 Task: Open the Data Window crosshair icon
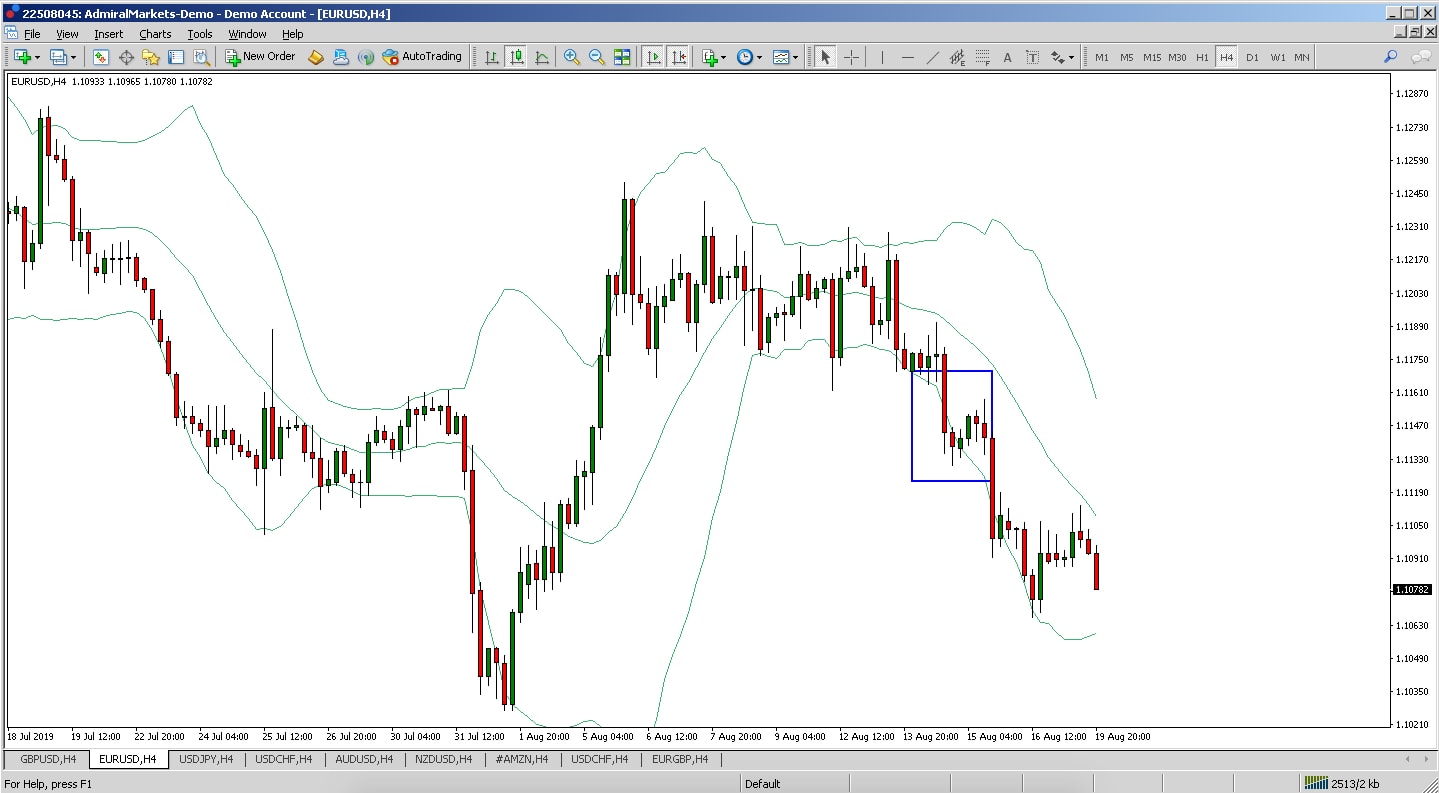click(126, 57)
